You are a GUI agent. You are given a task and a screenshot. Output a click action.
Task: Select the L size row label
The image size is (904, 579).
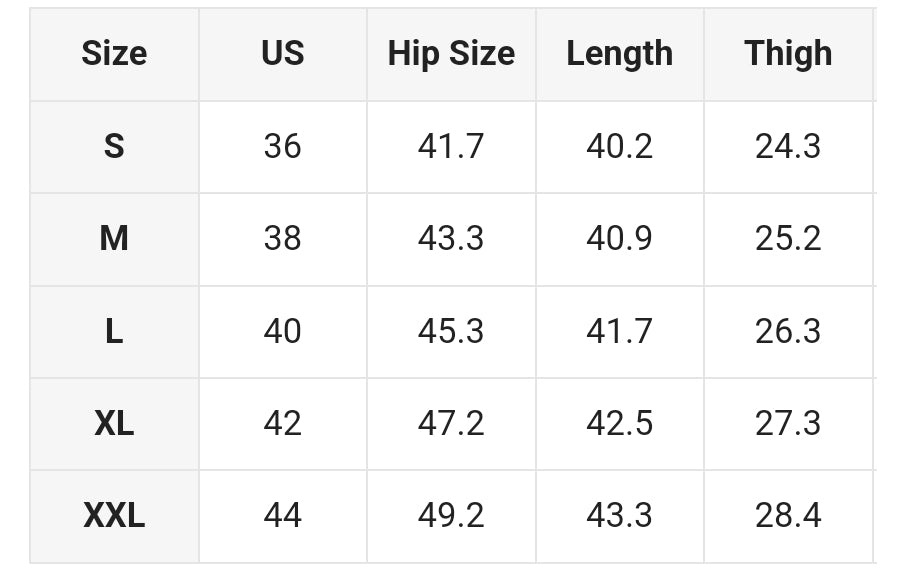coord(114,332)
